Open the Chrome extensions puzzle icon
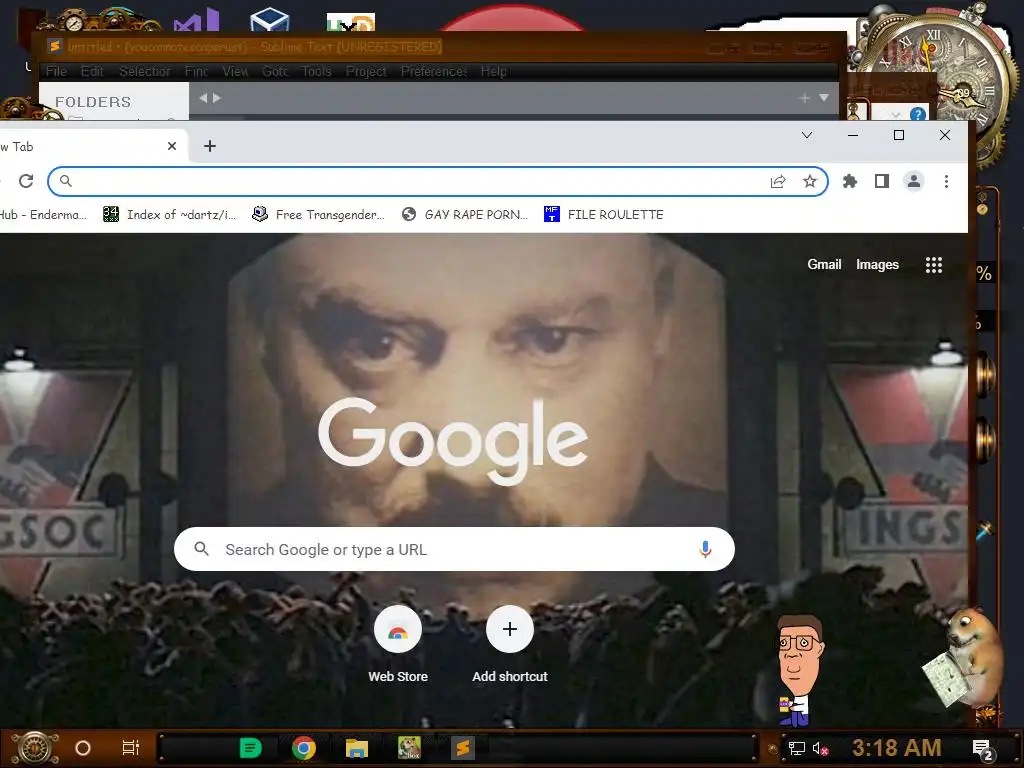The image size is (1024, 768). (850, 181)
